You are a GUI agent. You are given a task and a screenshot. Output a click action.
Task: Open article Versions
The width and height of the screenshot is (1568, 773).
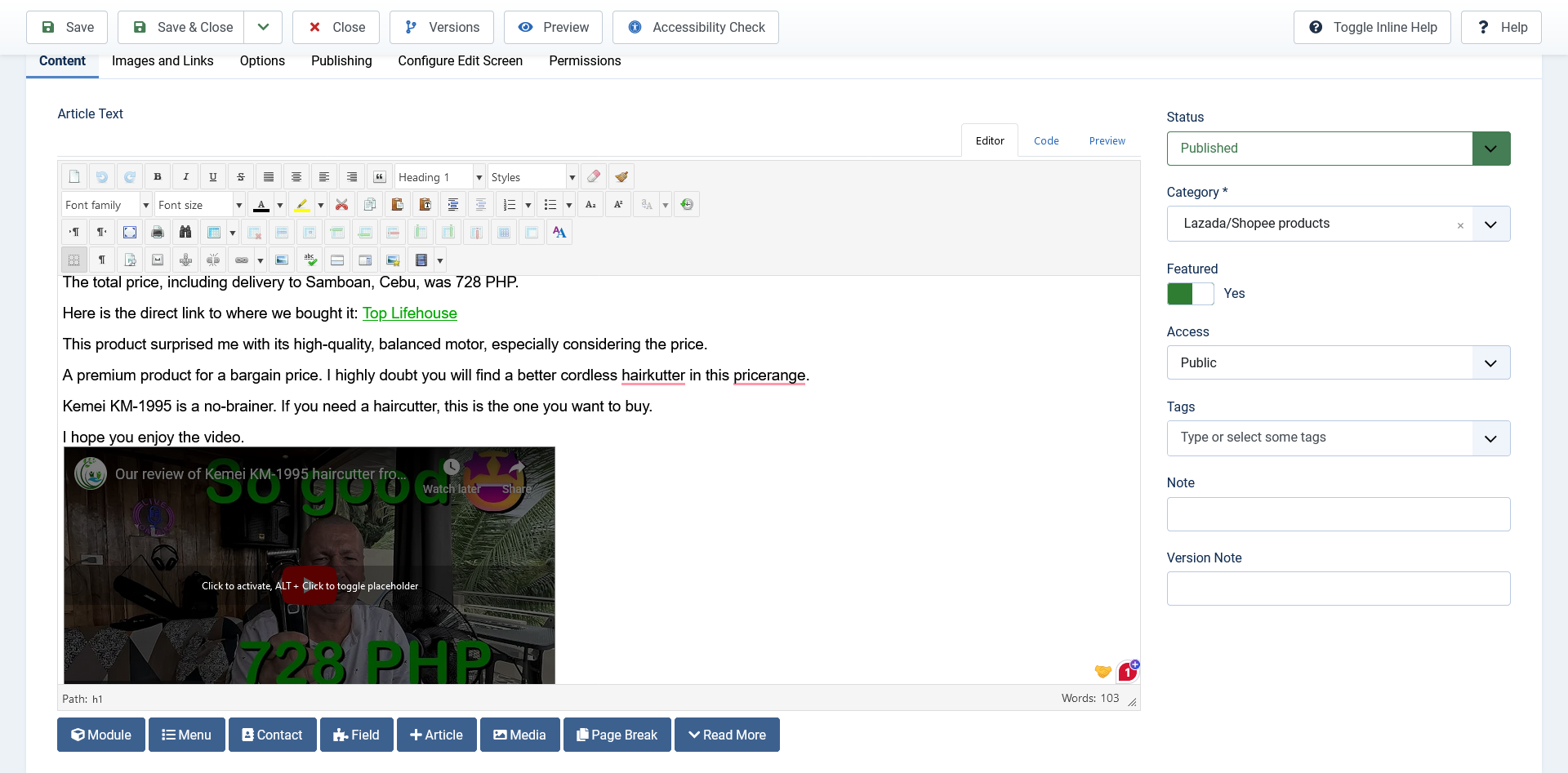[442, 27]
